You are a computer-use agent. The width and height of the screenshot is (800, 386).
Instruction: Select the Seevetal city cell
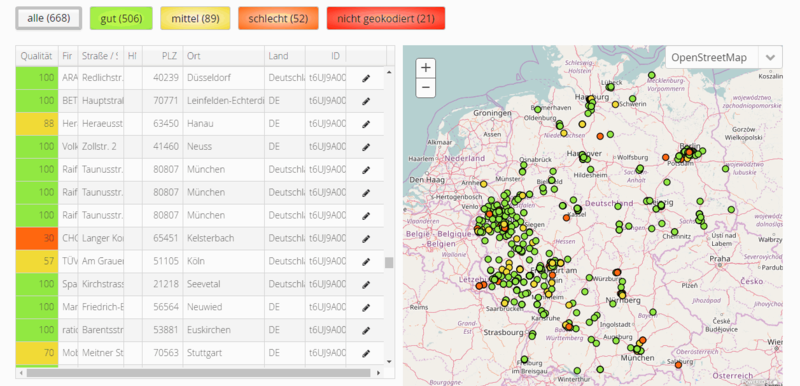(x=224, y=284)
